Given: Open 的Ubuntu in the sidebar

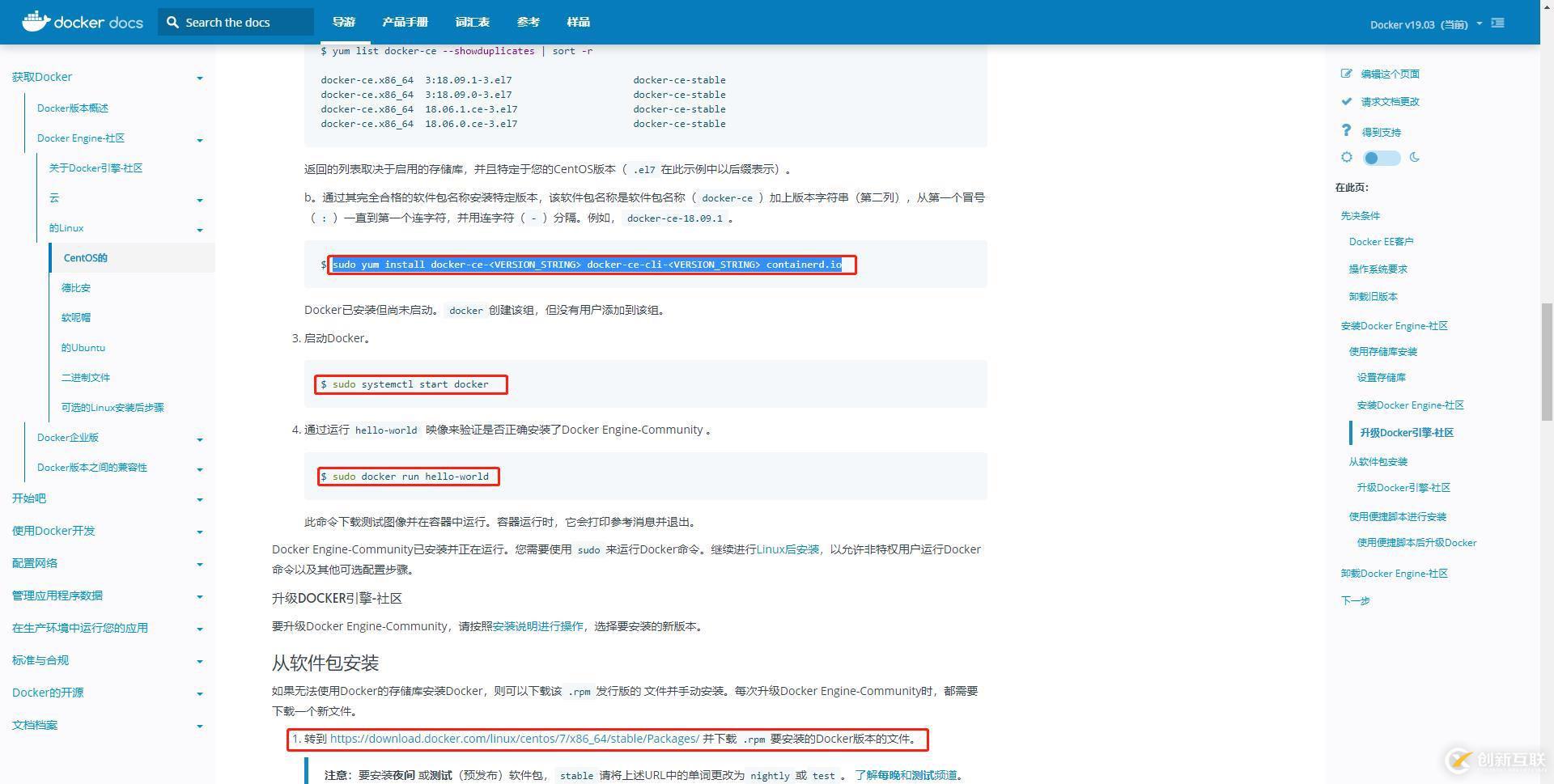Looking at the screenshot, I should click(x=83, y=348).
